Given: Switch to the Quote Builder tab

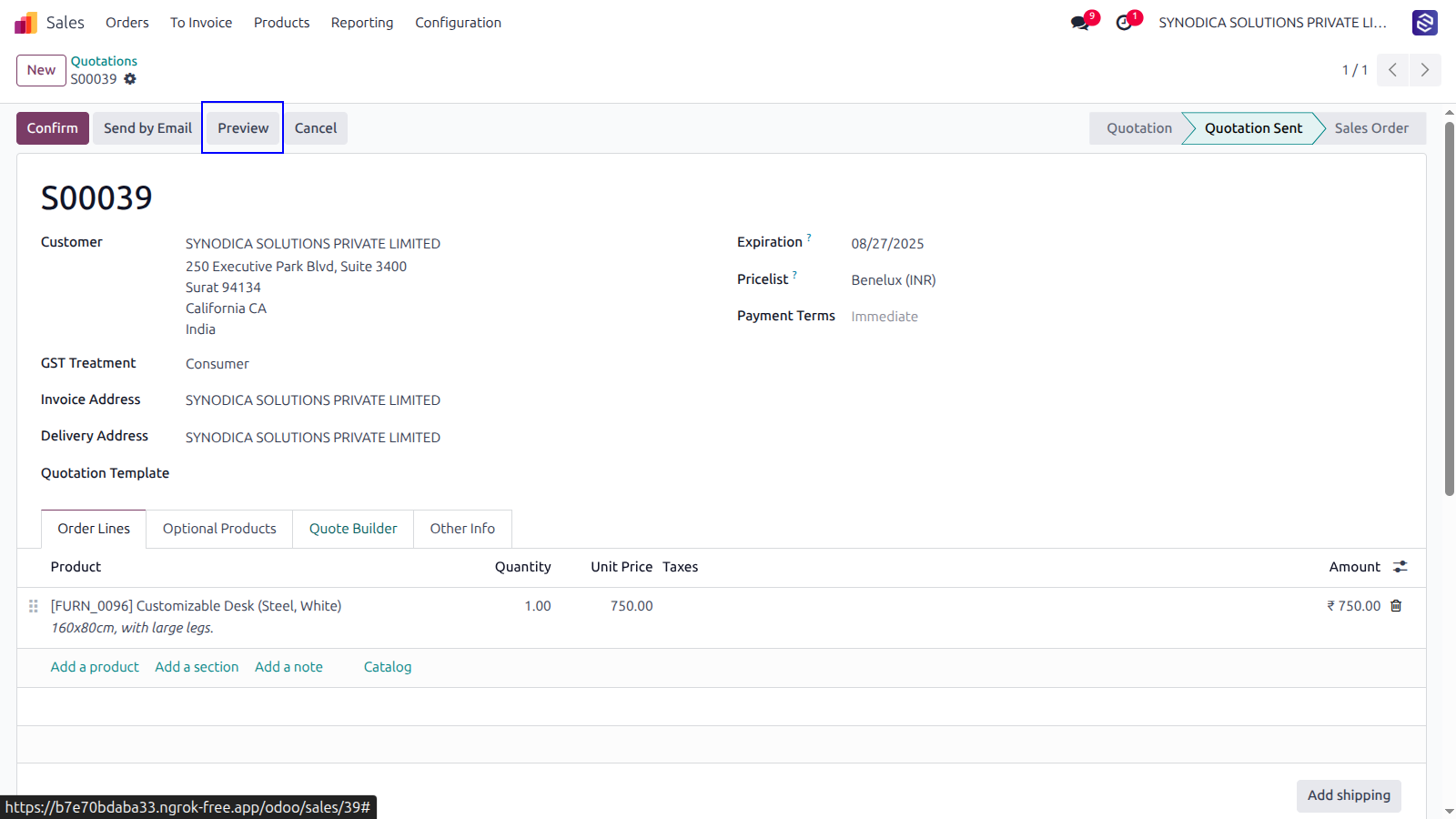Looking at the screenshot, I should 353,529.
